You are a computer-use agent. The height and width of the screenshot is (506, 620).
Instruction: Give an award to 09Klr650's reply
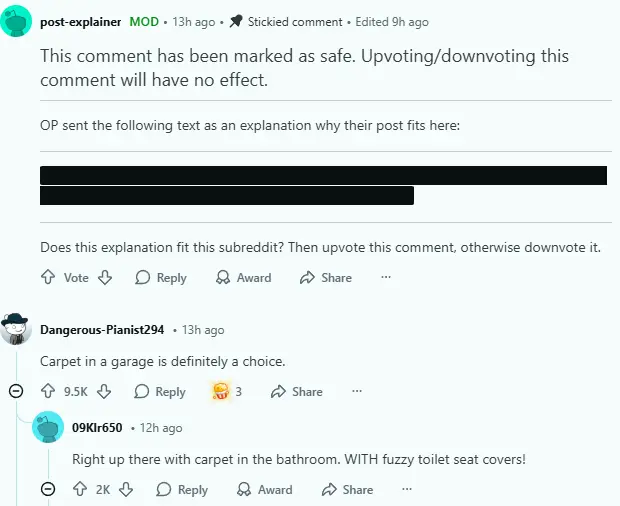[x=265, y=490]
